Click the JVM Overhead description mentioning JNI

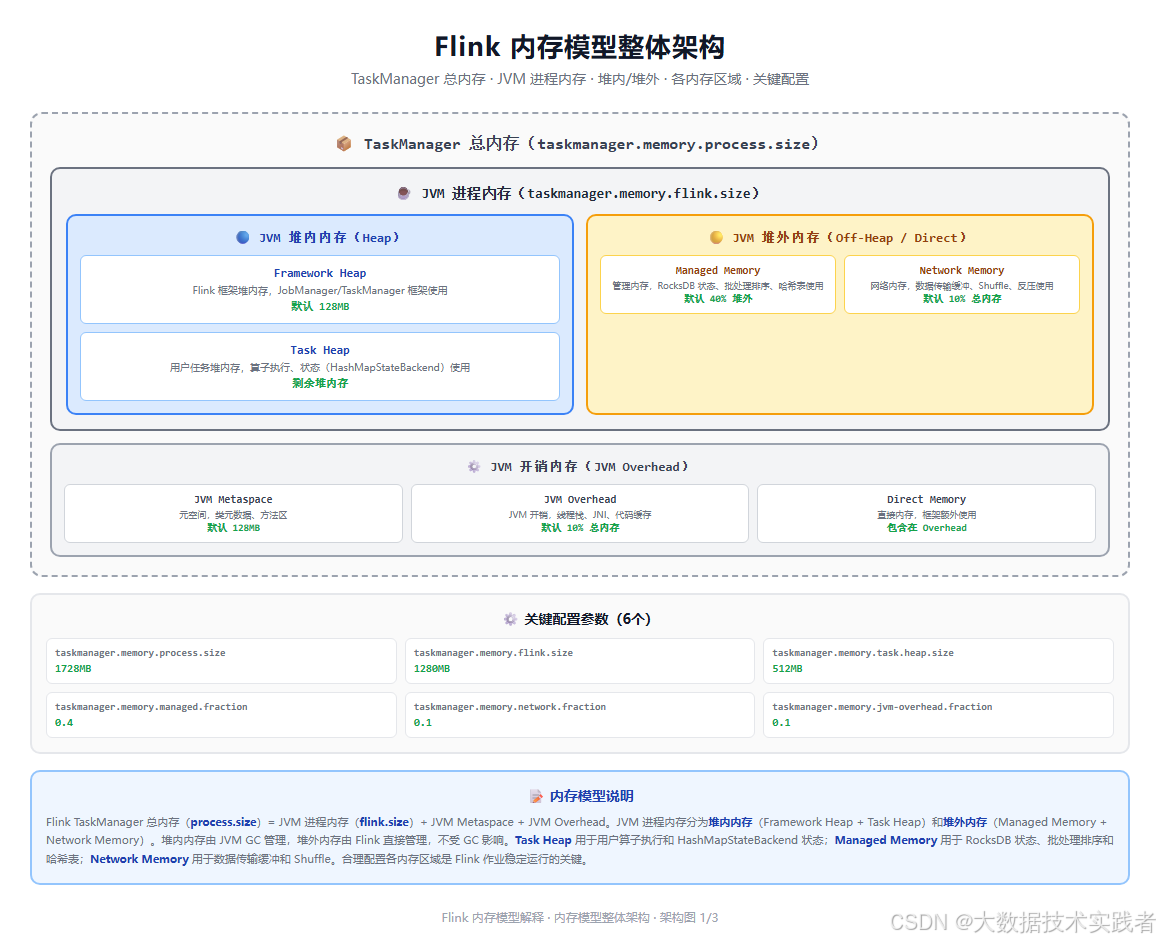click(x=580, y=515)
